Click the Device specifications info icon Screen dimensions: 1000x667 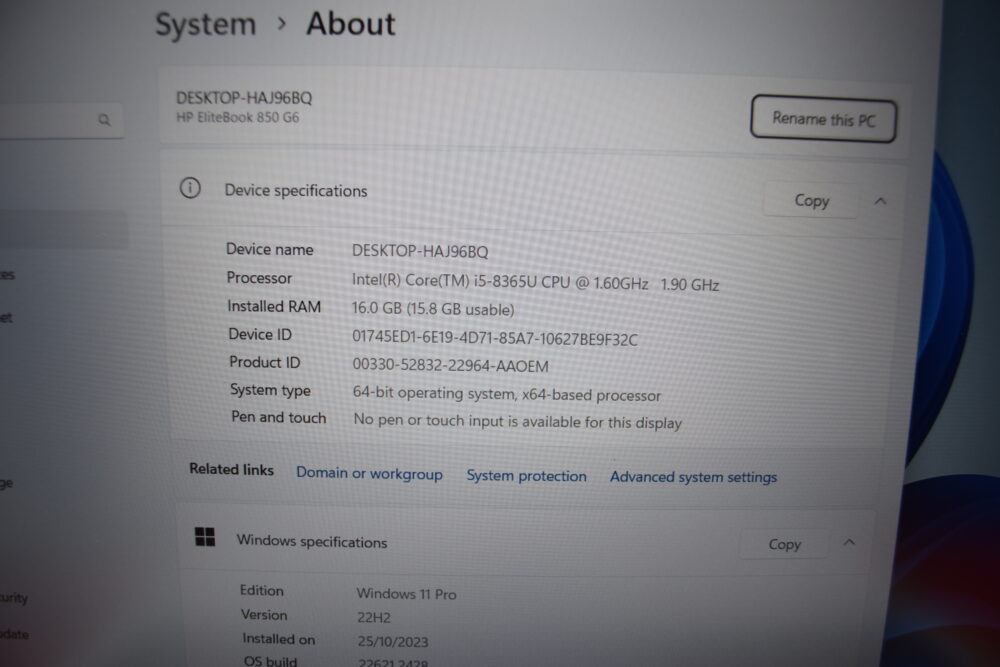[190, 188]
